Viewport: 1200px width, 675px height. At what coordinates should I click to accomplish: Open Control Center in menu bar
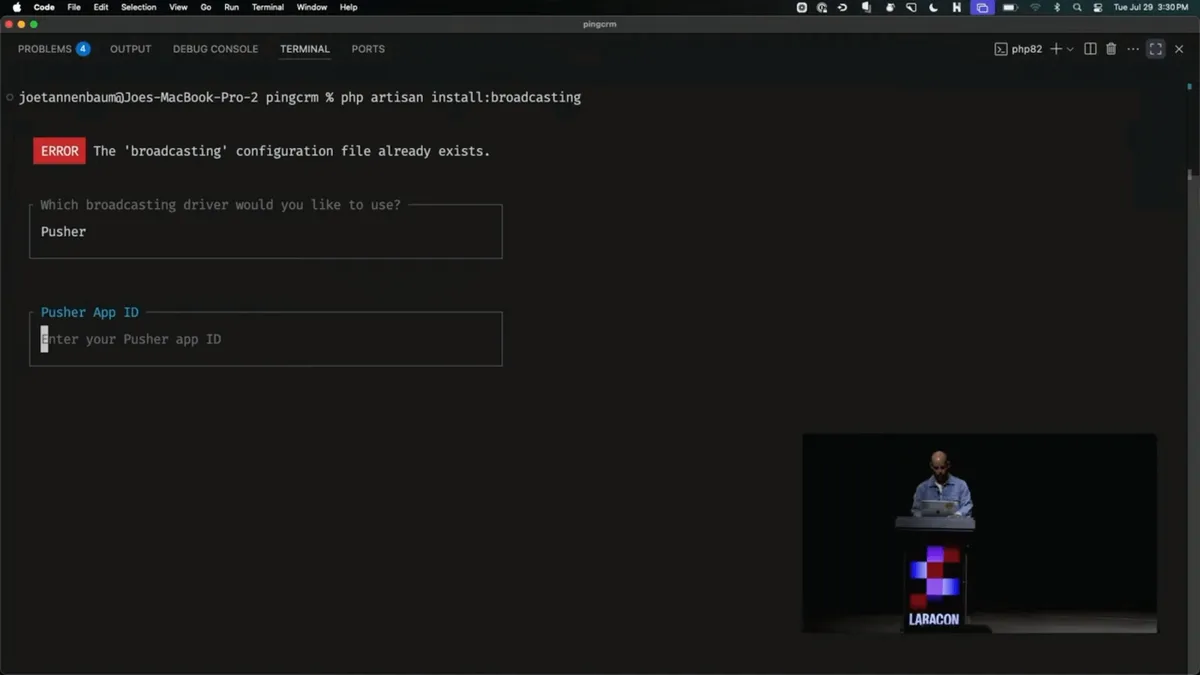tap(1098, 7)
